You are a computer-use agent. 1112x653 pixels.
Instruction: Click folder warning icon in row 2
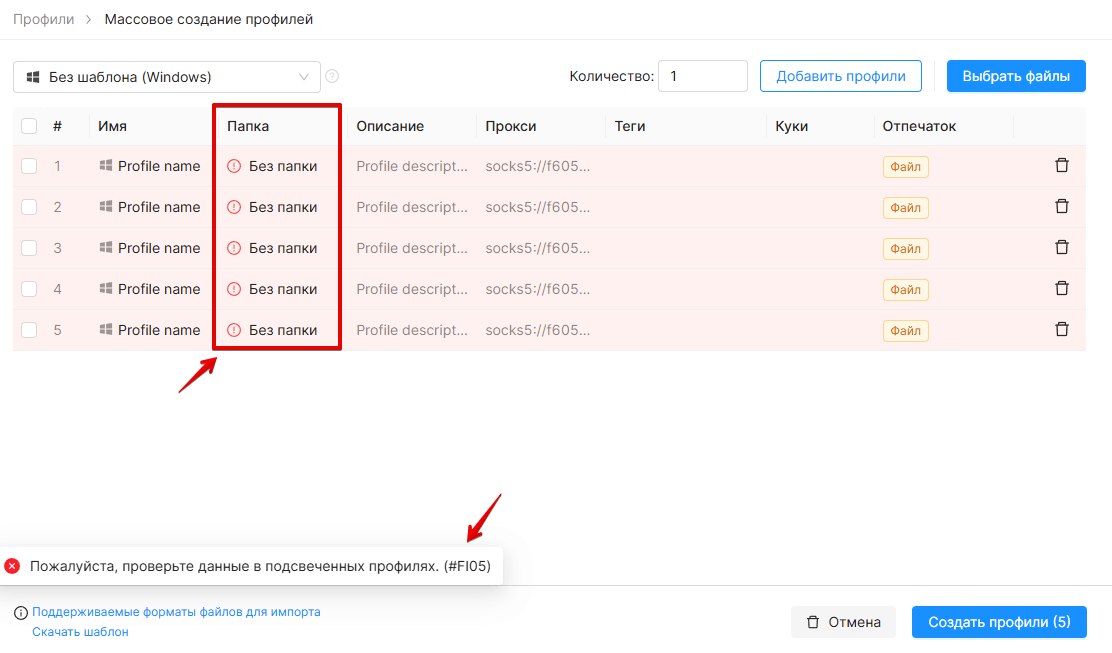234,207
